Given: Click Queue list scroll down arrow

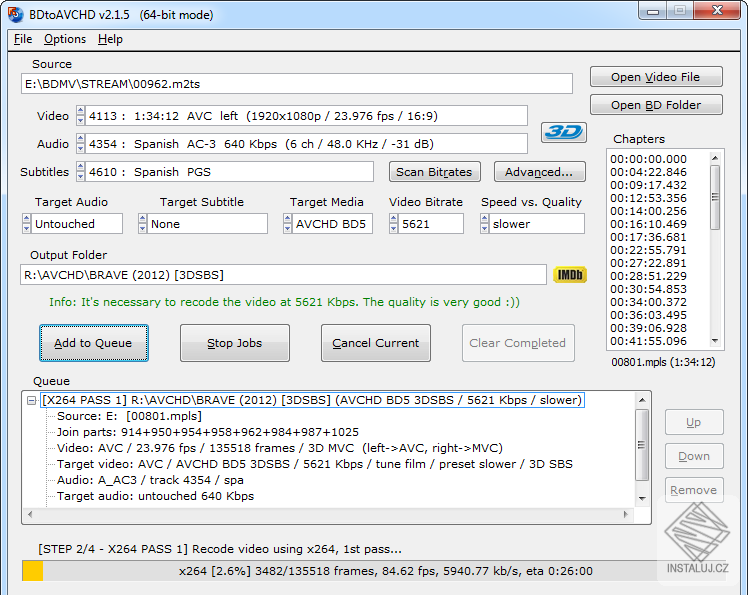Looking at the screenshot, I should [x=642, y=499].
